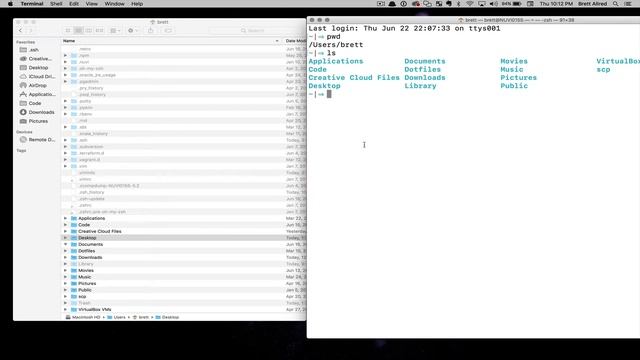Select iCloud Drive in Finder sidebar

(x=37, y=77)
